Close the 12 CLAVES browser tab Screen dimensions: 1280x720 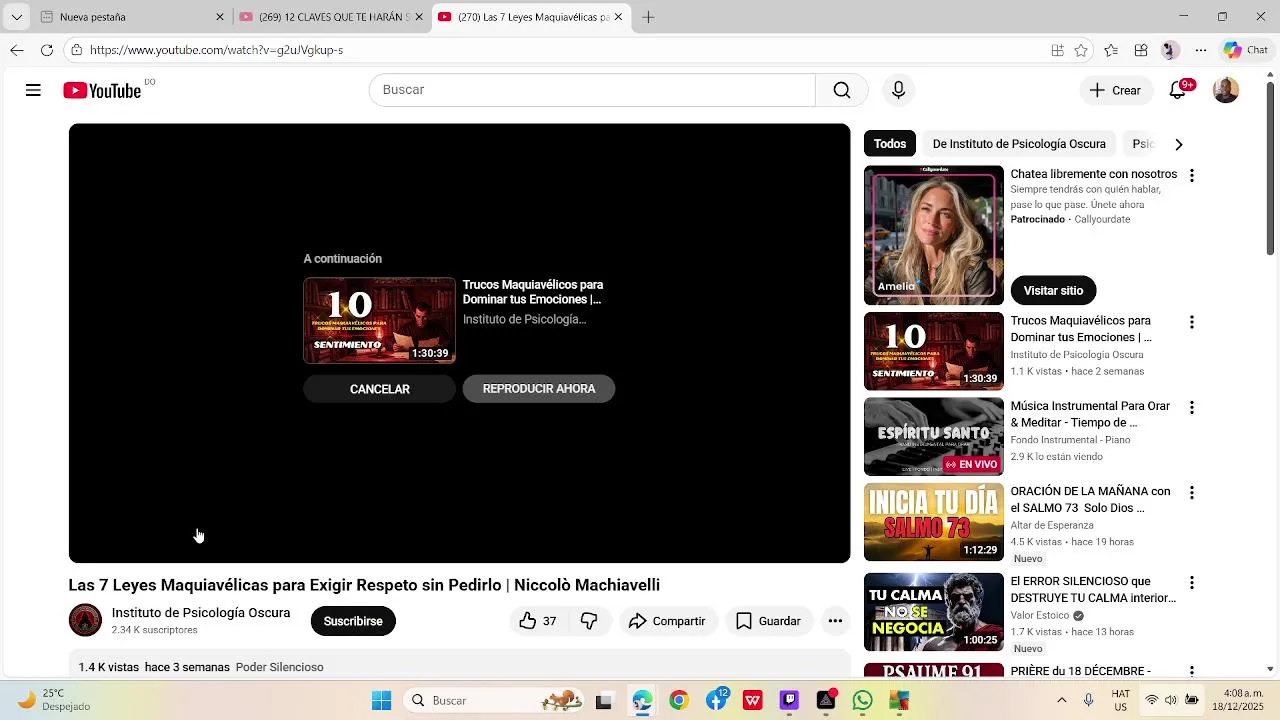point(420,17)
